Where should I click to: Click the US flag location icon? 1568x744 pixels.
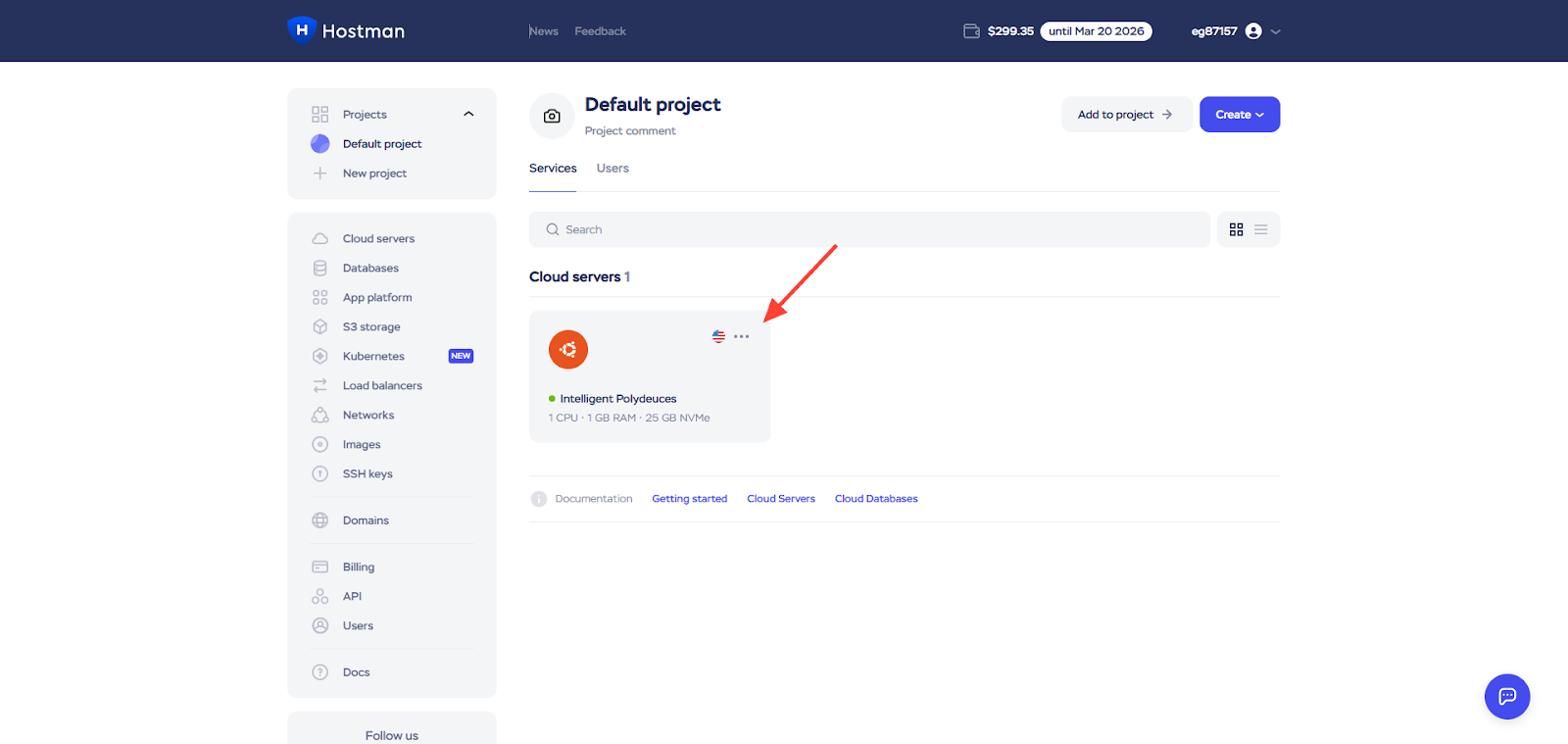tap(718, 336)
